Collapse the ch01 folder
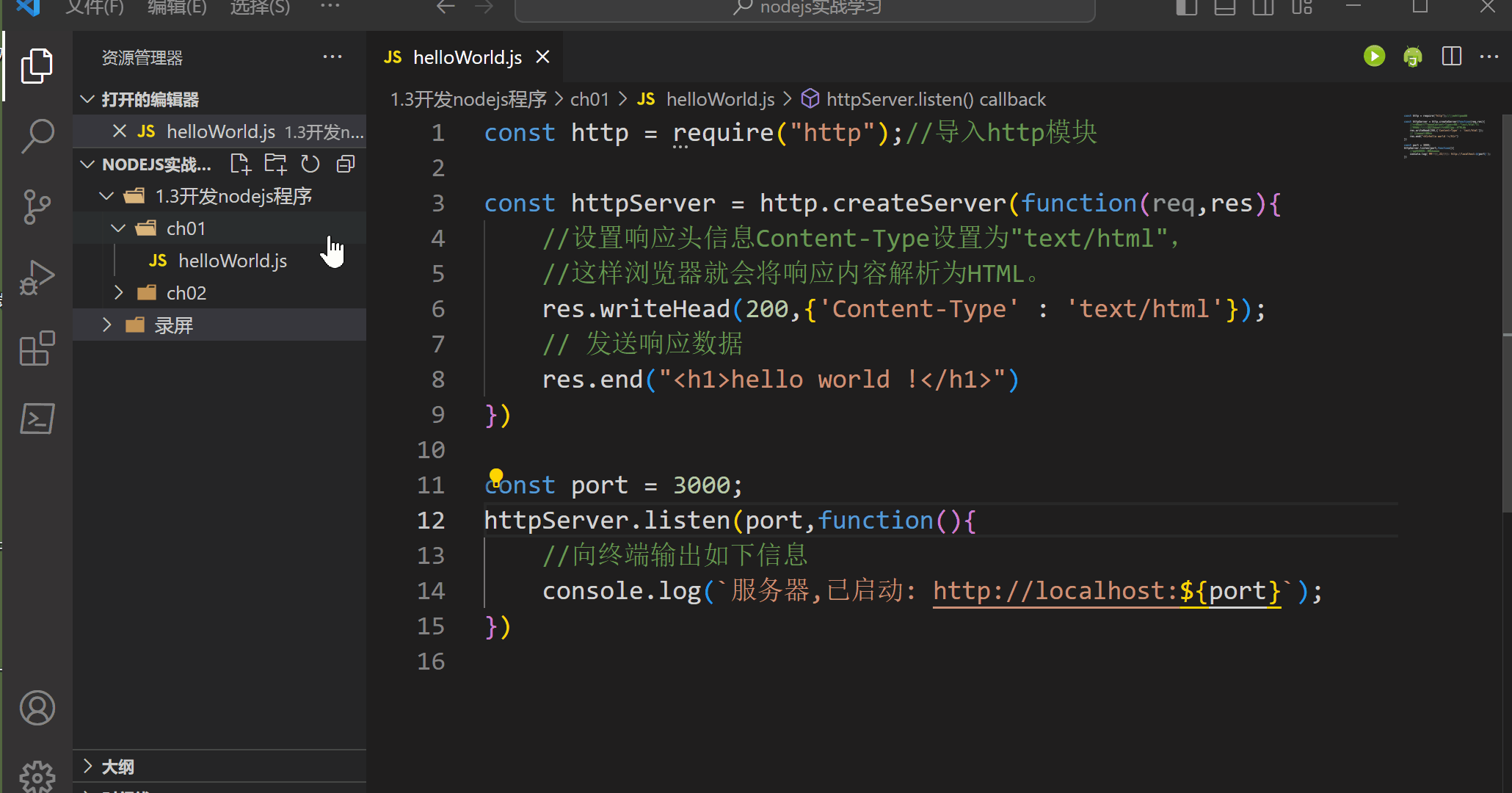 click(117, 228)
